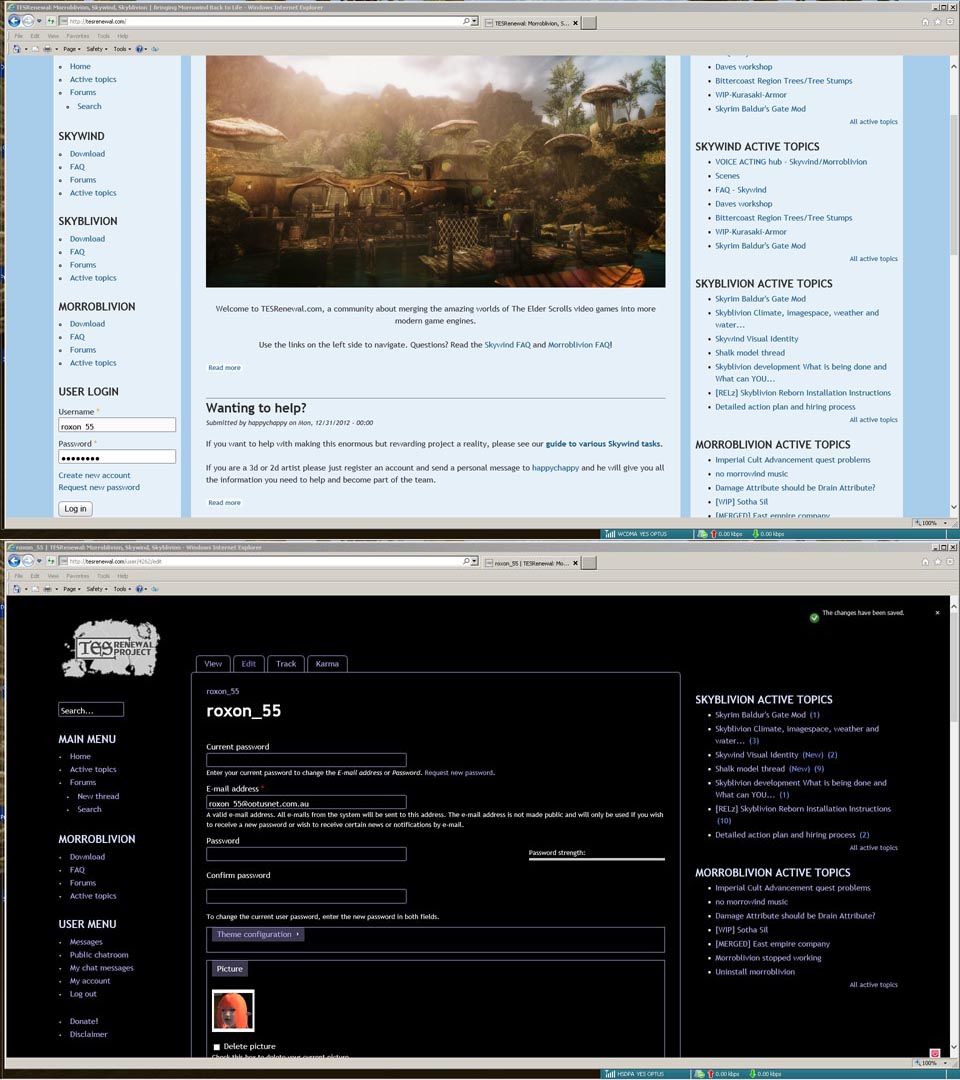Click the Forward arrow in the bottom browser window
The width and height of the screenshot is (960, 1080).
[28, 561]
